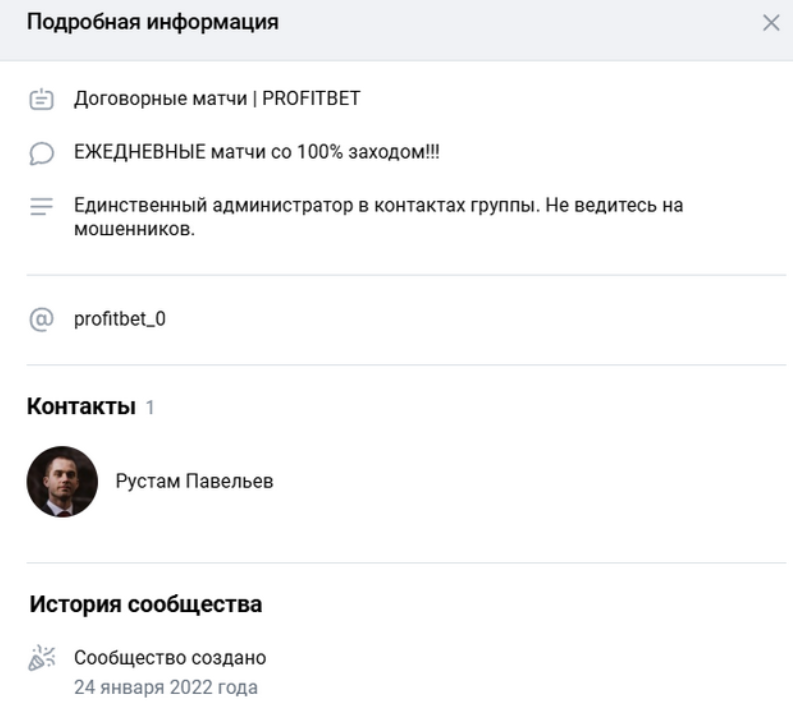Click the История сообщества heading
This screenshot has height=707, width=793.
tap(146, 604)
